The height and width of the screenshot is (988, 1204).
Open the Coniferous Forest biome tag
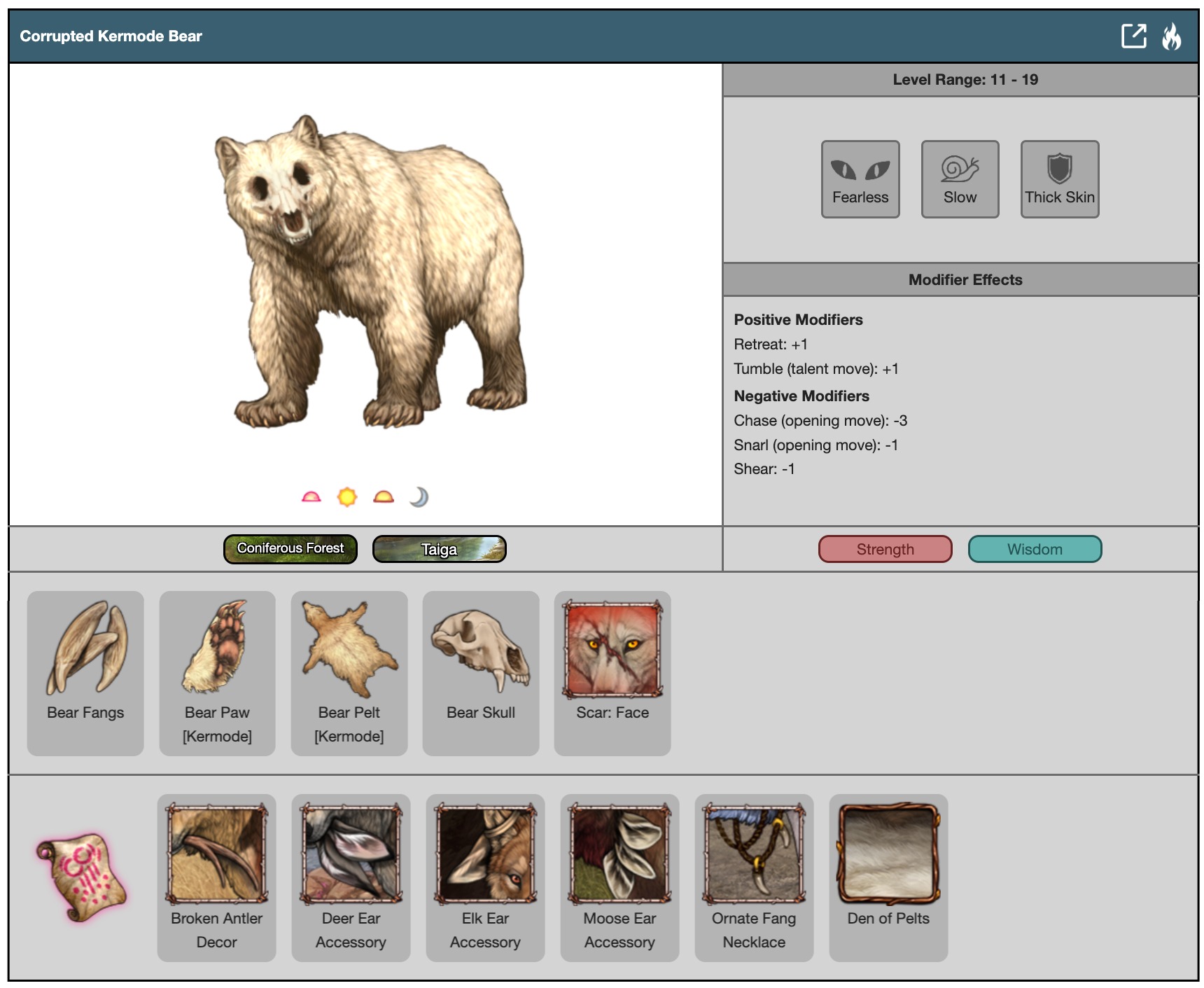(x=290, y=549)
